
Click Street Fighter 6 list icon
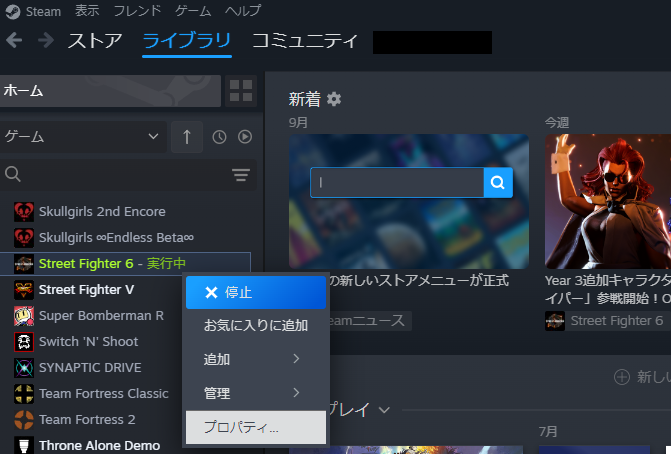(24, 264)
